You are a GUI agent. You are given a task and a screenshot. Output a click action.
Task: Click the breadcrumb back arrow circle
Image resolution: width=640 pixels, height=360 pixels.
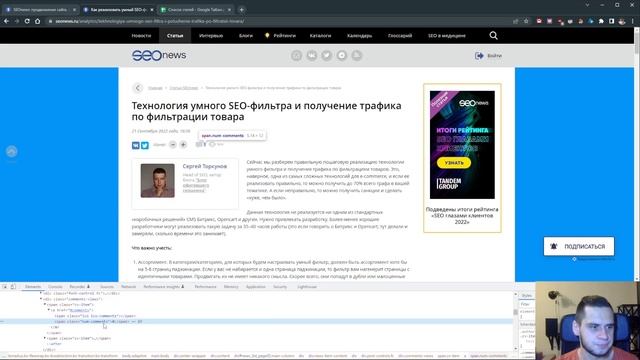(x=138, y=88)
